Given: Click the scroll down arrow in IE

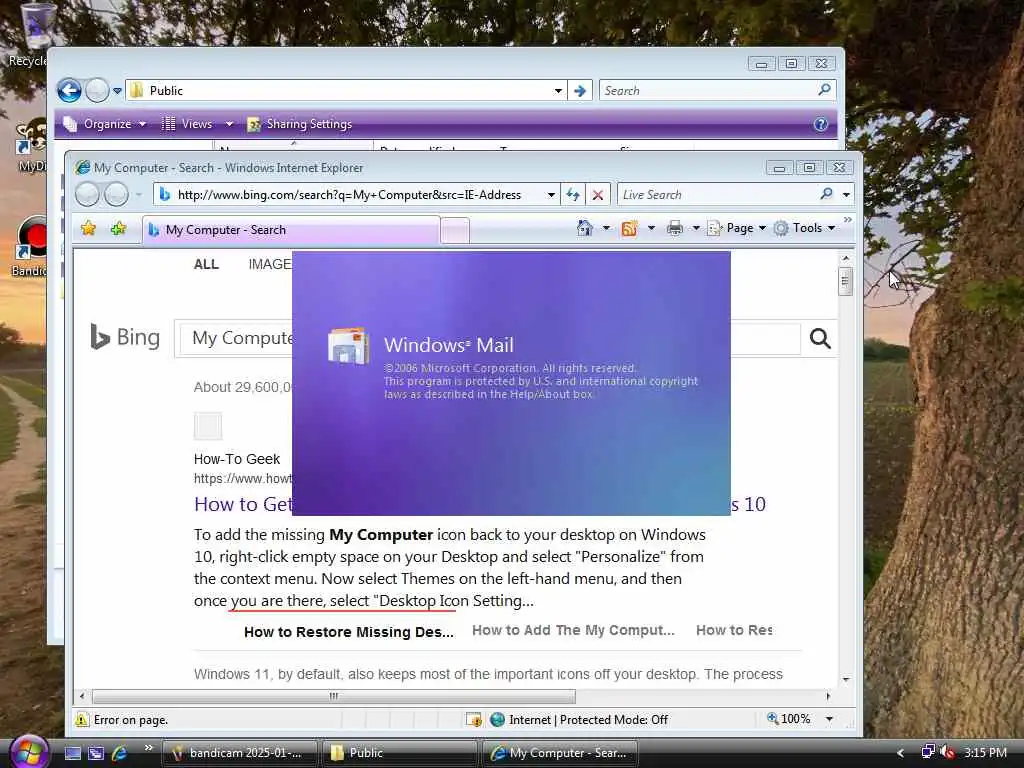Looking at the screenshot, I should [846, 680].
